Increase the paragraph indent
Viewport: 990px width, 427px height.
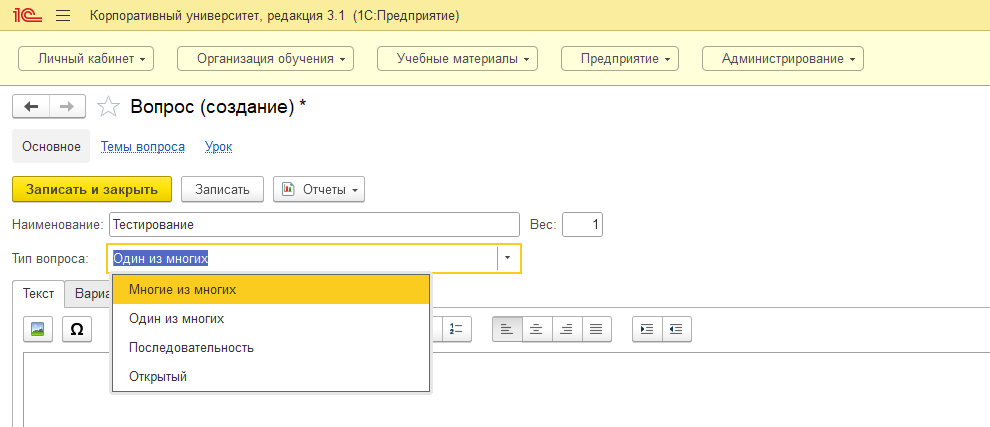pyautogui.click(x=647, y=329)
